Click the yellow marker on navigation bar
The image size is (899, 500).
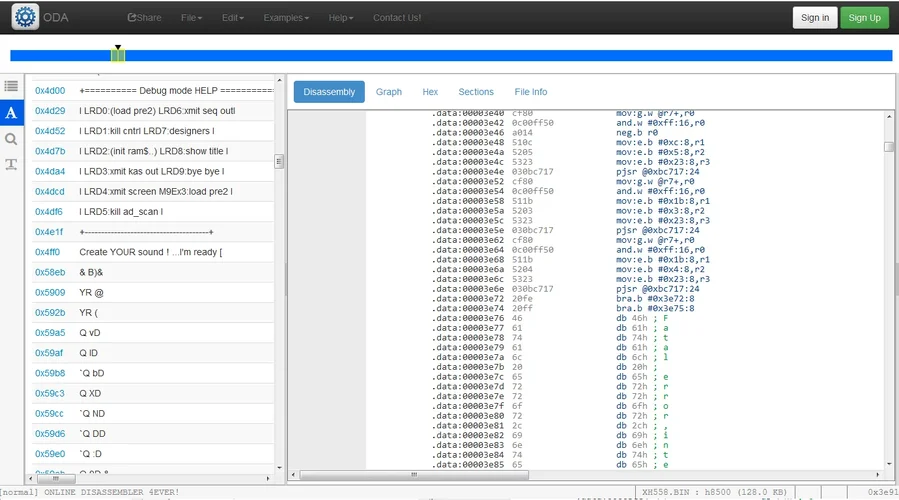[118, 55]
